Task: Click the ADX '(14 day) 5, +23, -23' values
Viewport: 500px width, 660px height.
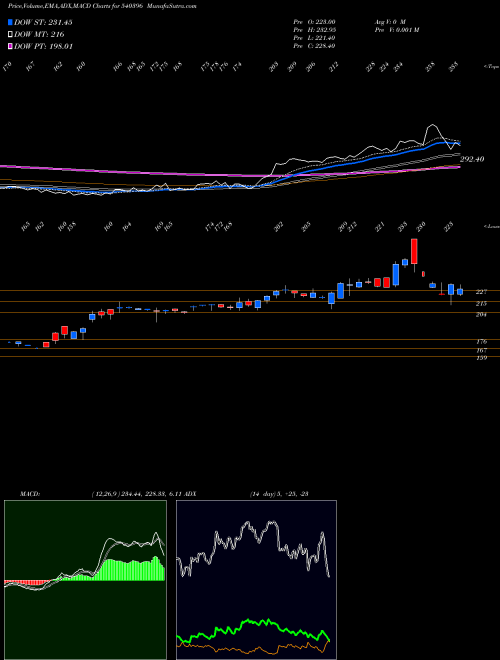Action: (279, 494)
